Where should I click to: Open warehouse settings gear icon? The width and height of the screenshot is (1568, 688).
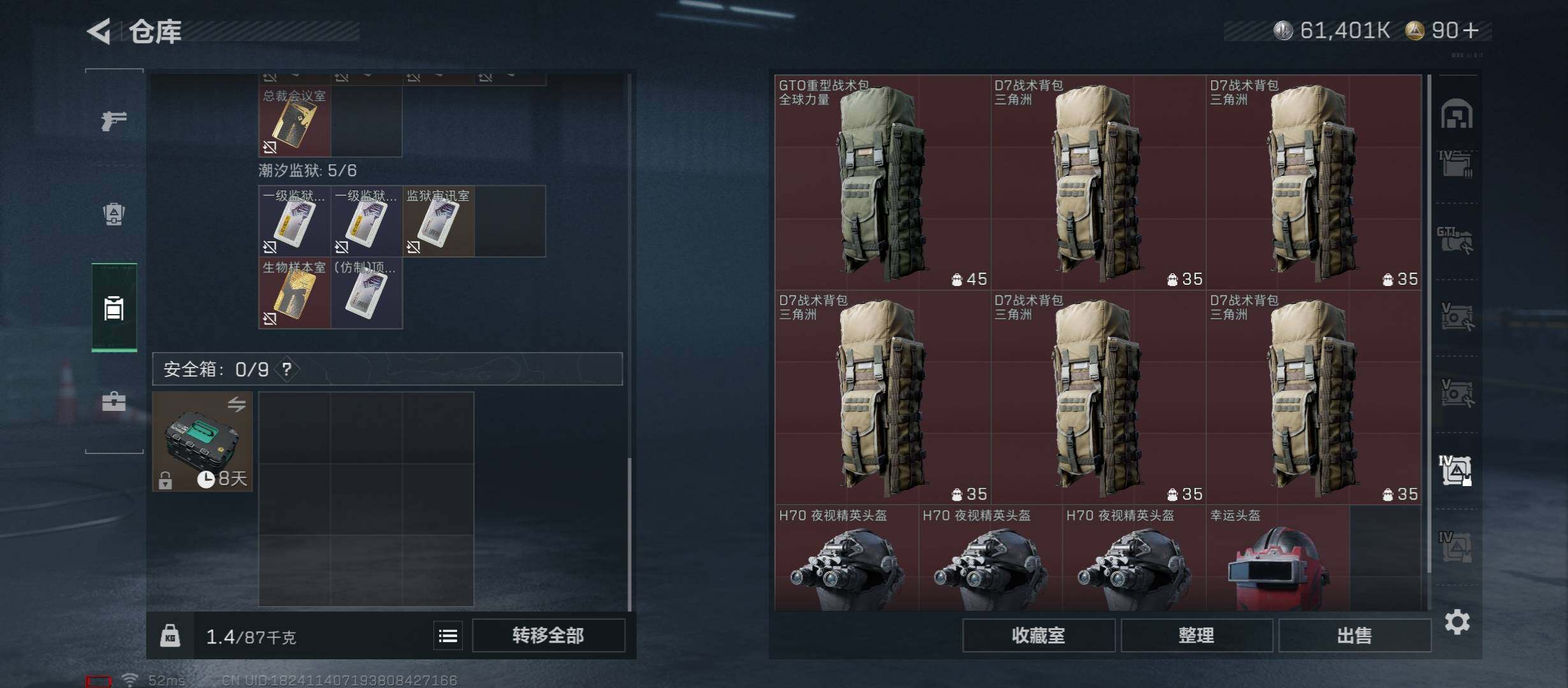tap(1457, 622)
